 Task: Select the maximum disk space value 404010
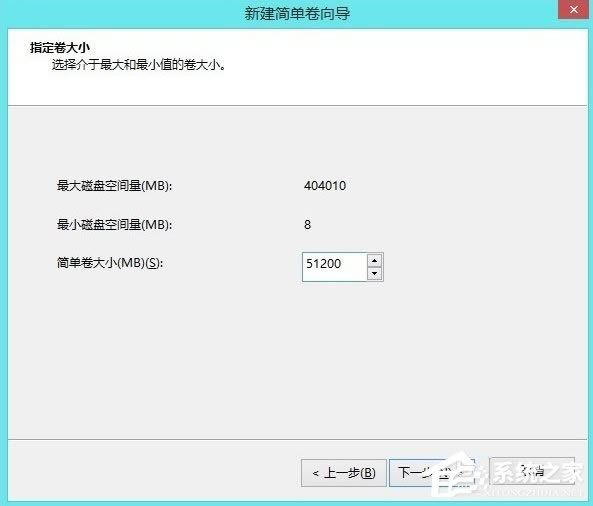pos(325,186)
